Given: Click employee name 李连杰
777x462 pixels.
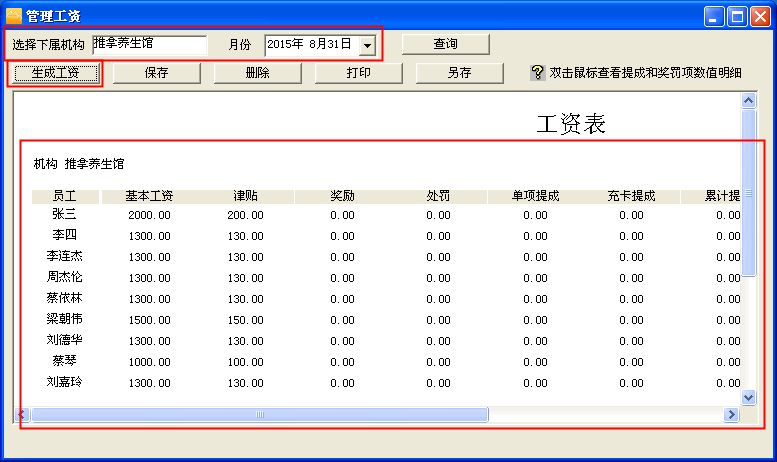Looking at the screenshot, I should [x=64, y=256].
